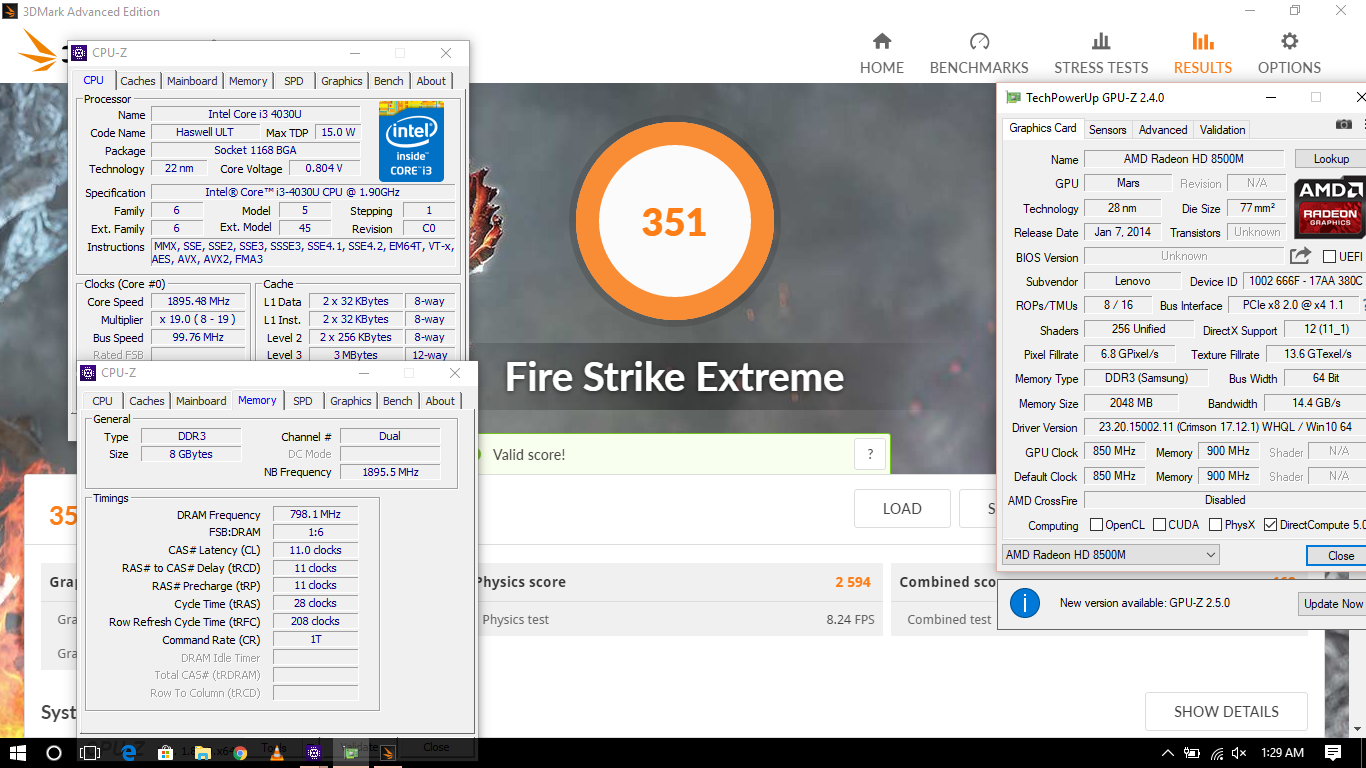Open Microsoft Store from taskbar

[165, 752]
